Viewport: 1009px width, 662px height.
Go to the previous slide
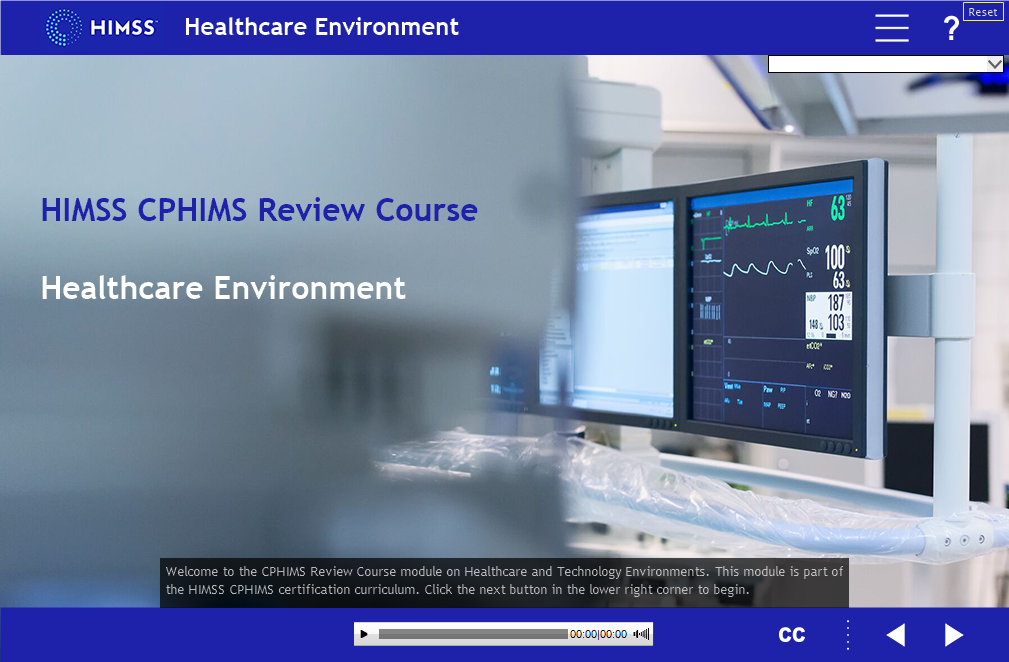[896, 635]
